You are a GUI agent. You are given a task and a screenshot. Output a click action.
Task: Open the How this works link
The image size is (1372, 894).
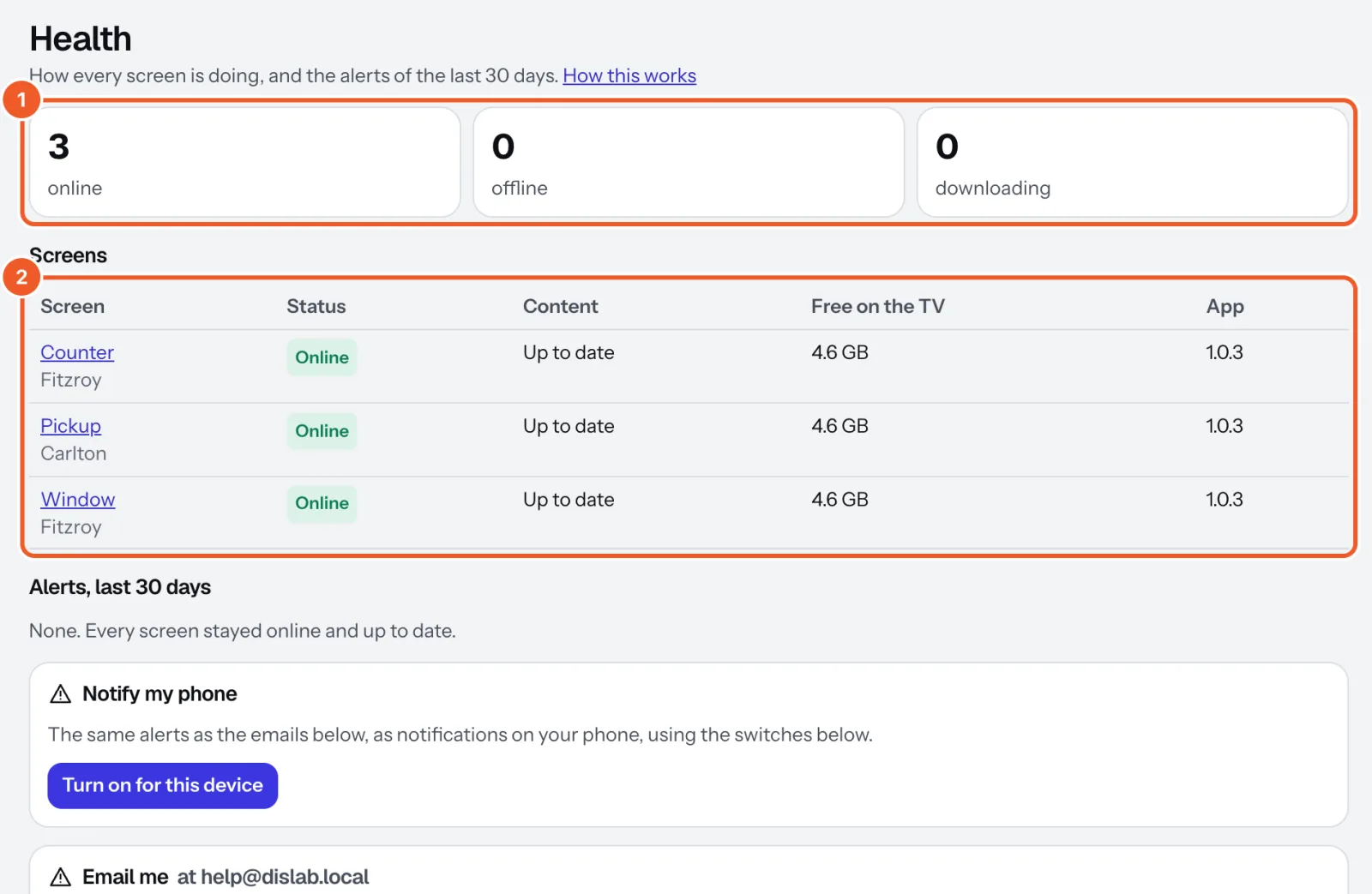click(x=629, y=75)
